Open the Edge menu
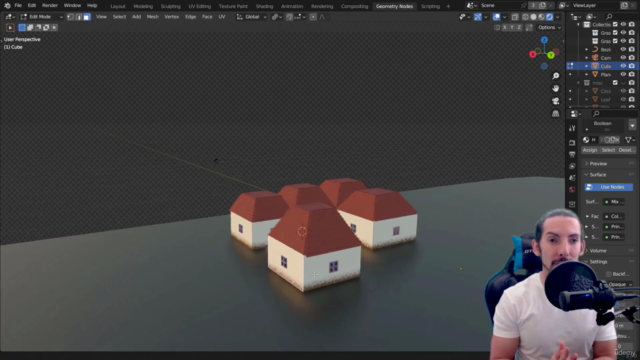Screen dimensions: 640x360 (x=190, y=17)
